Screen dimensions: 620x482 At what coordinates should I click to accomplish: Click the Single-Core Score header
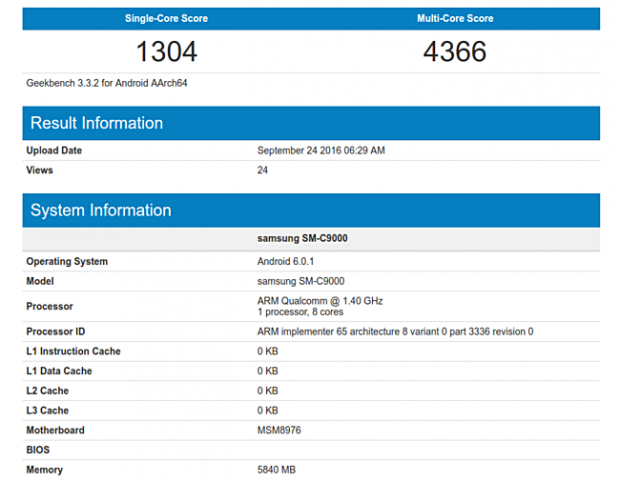pyautogui.click(x=166, y=18)
